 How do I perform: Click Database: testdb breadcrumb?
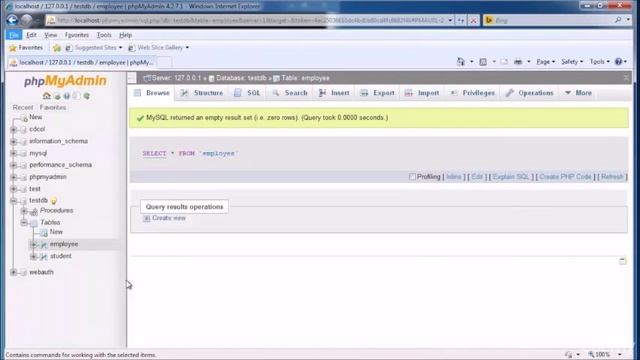(x=241, y=78)
